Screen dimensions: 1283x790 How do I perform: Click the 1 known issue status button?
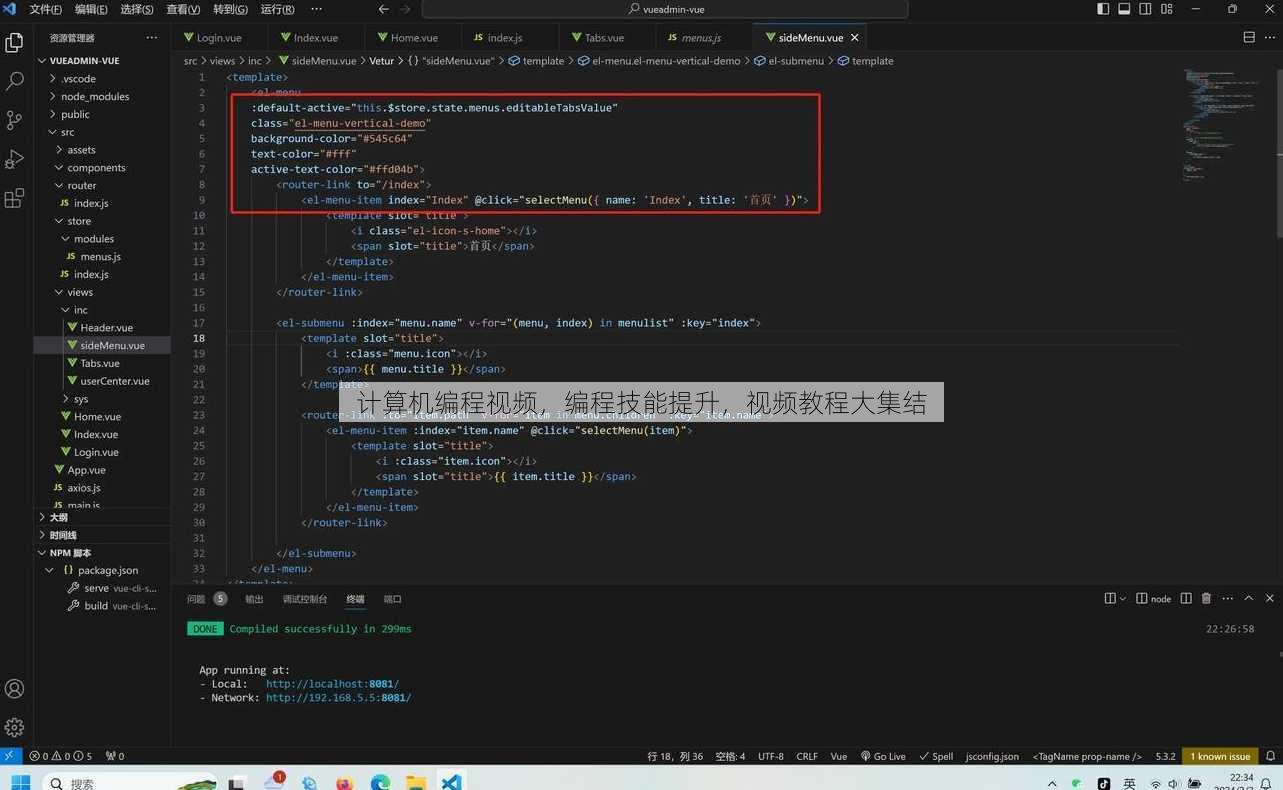[x=1220, y=756]
